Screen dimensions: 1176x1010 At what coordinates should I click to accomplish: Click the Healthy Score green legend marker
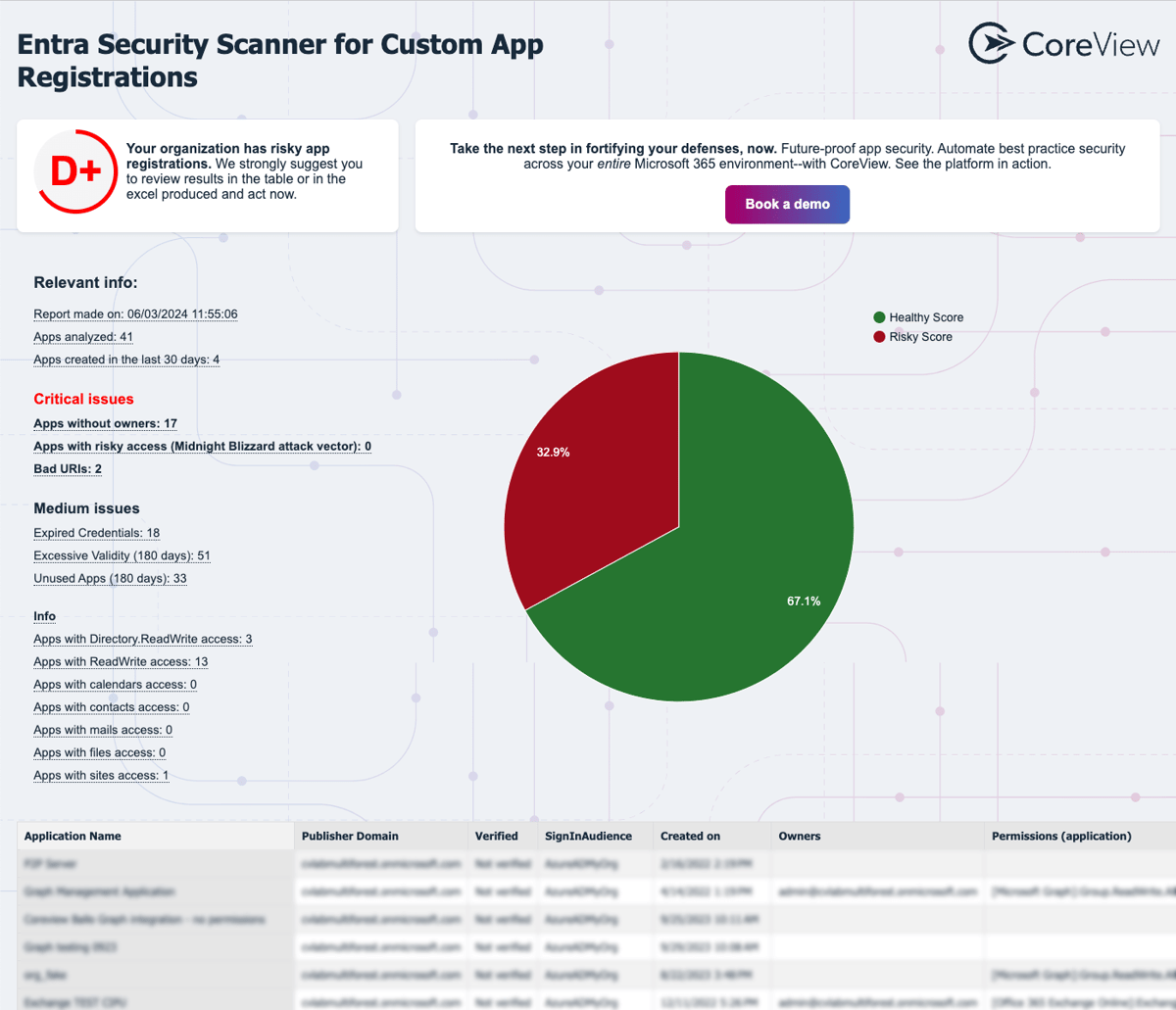(x=880, y=317)
